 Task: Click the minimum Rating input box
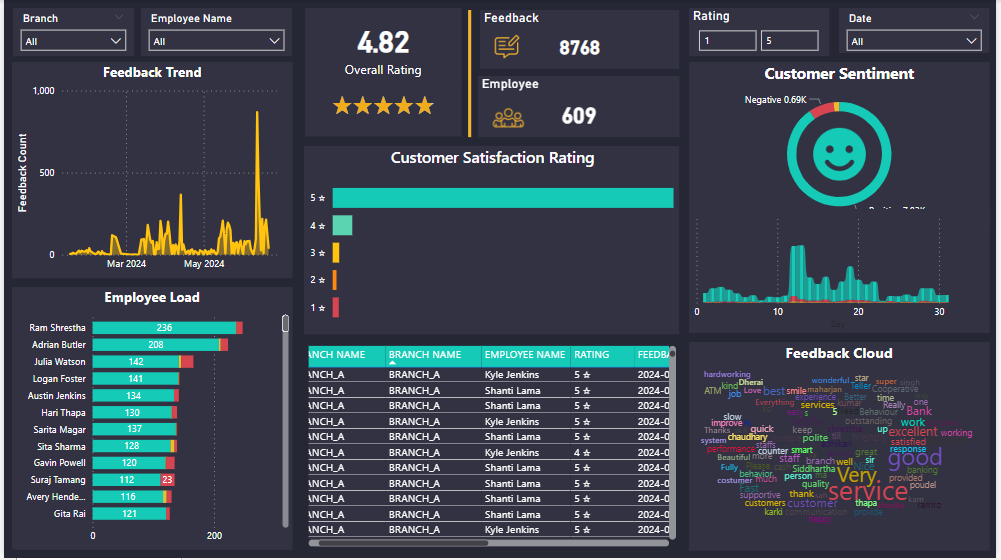(727, 41)
